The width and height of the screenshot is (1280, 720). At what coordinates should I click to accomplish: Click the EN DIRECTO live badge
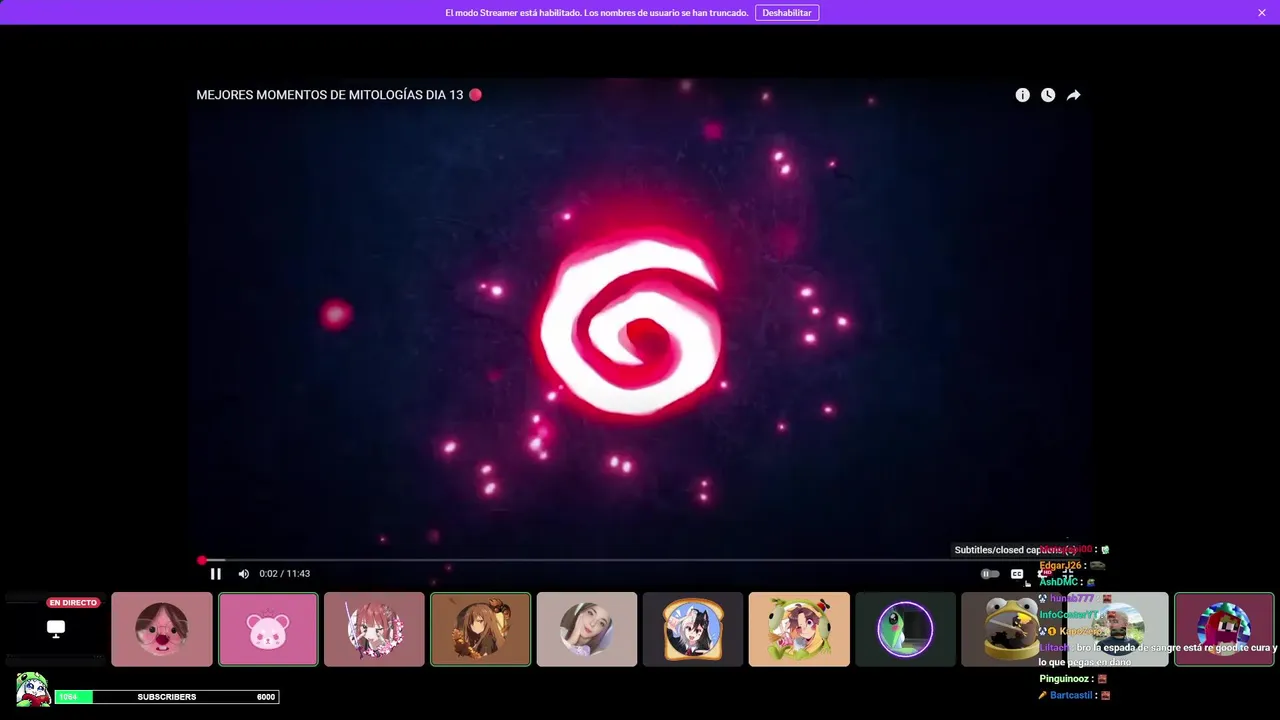pyautogui.click(x=73, y=603)
